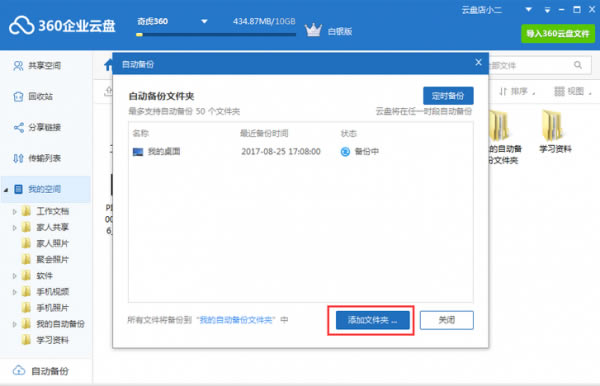Open 共享空间 in the sidebar
The width and height of the screenshot is (600, 386).
click(x=44, y=66)
